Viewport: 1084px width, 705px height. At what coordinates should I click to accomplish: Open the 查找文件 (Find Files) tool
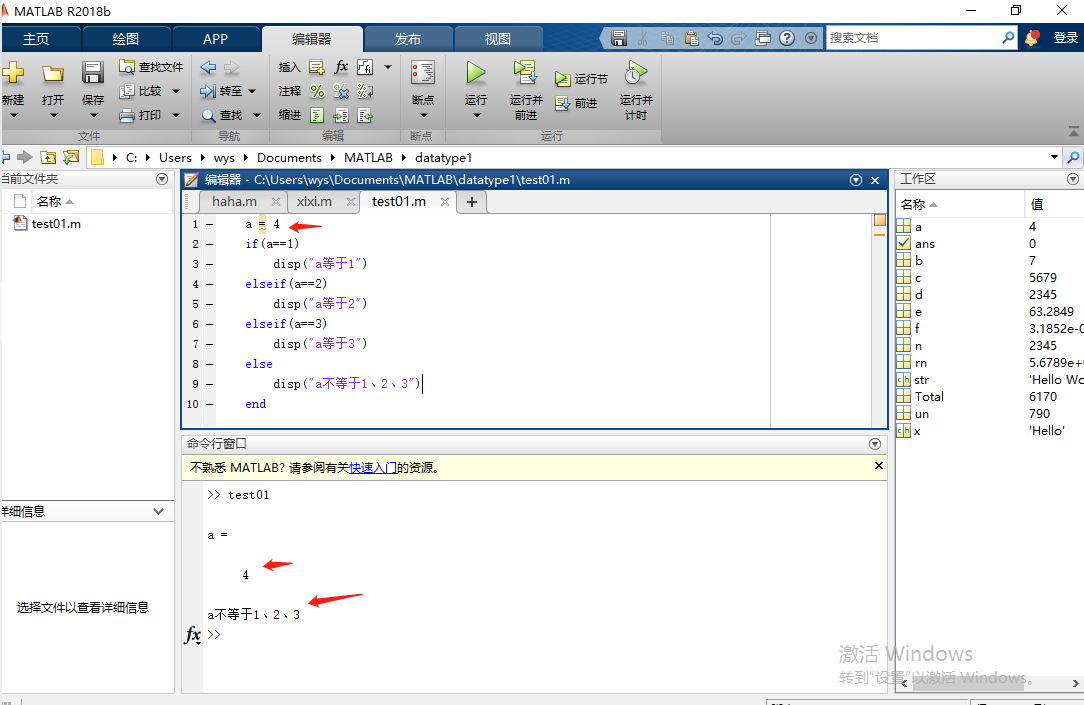tap(150, 66)
